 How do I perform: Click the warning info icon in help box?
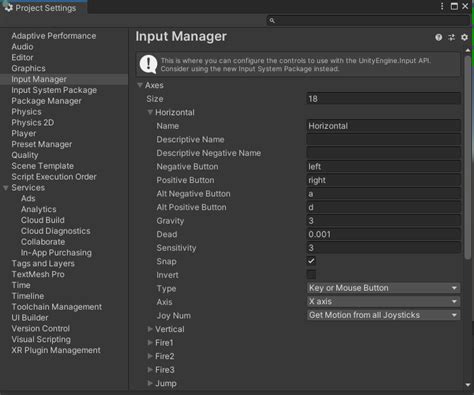[148, 64]
